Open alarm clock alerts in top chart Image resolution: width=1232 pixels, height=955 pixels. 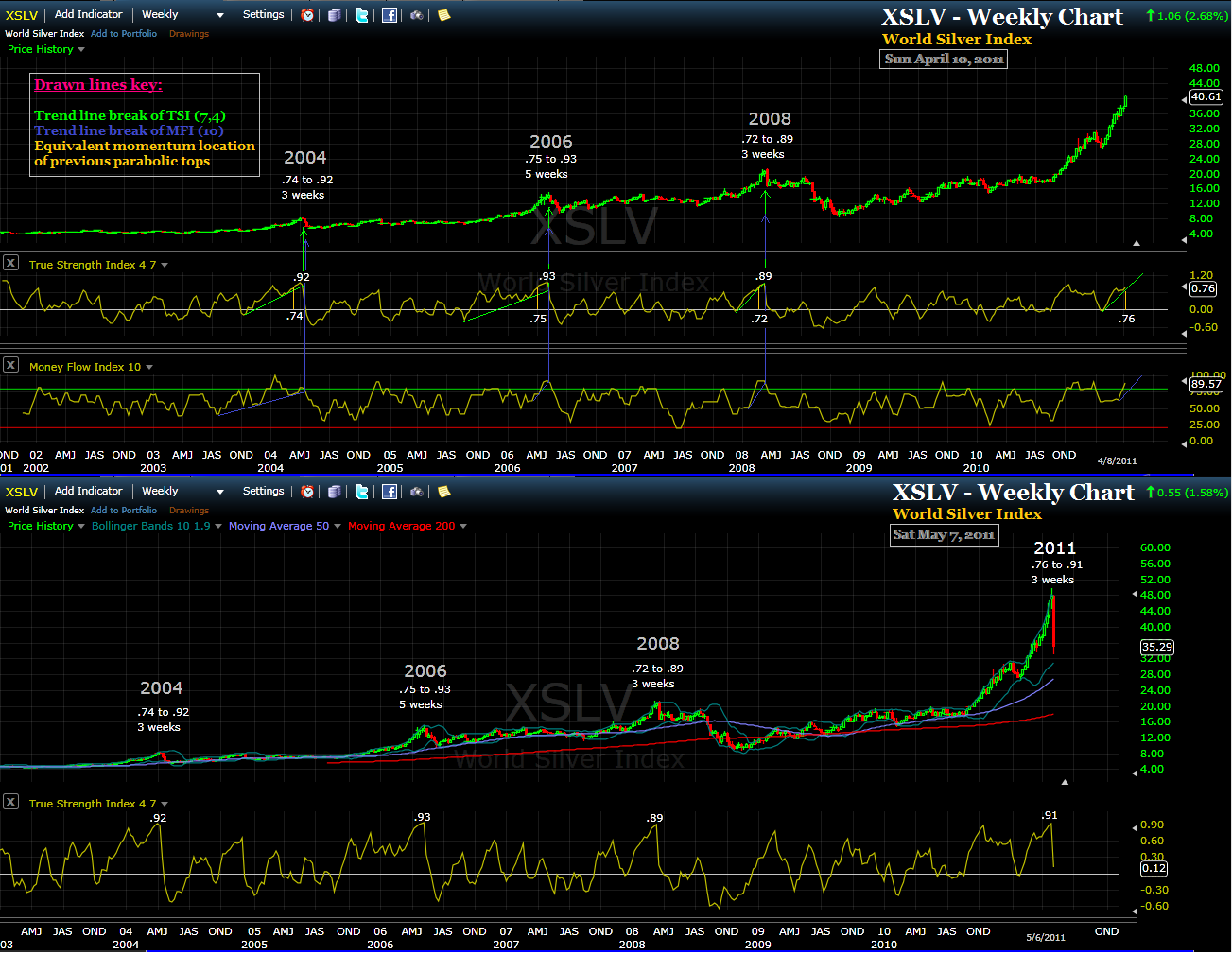[x=307, y=15]
